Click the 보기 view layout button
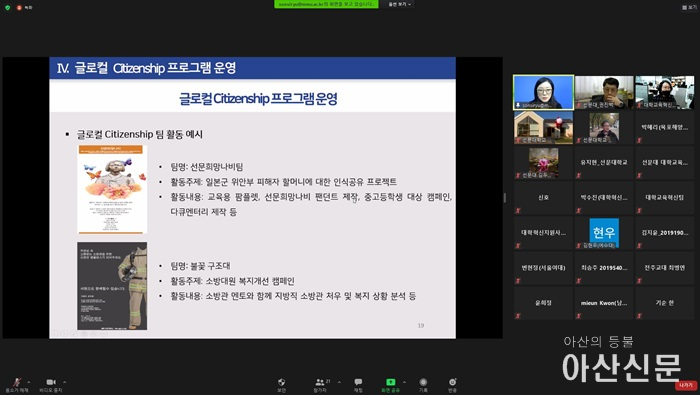The height and width of the screenshot is (395, 700). coord(690,7)
